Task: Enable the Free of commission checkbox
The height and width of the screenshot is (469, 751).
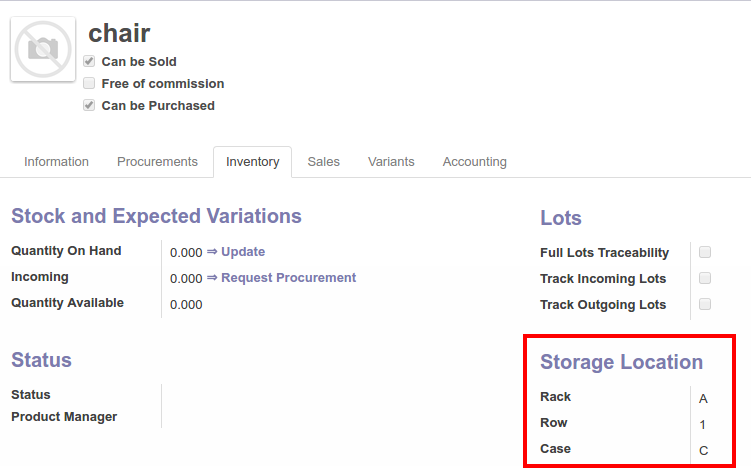Action: coord(89,84)
